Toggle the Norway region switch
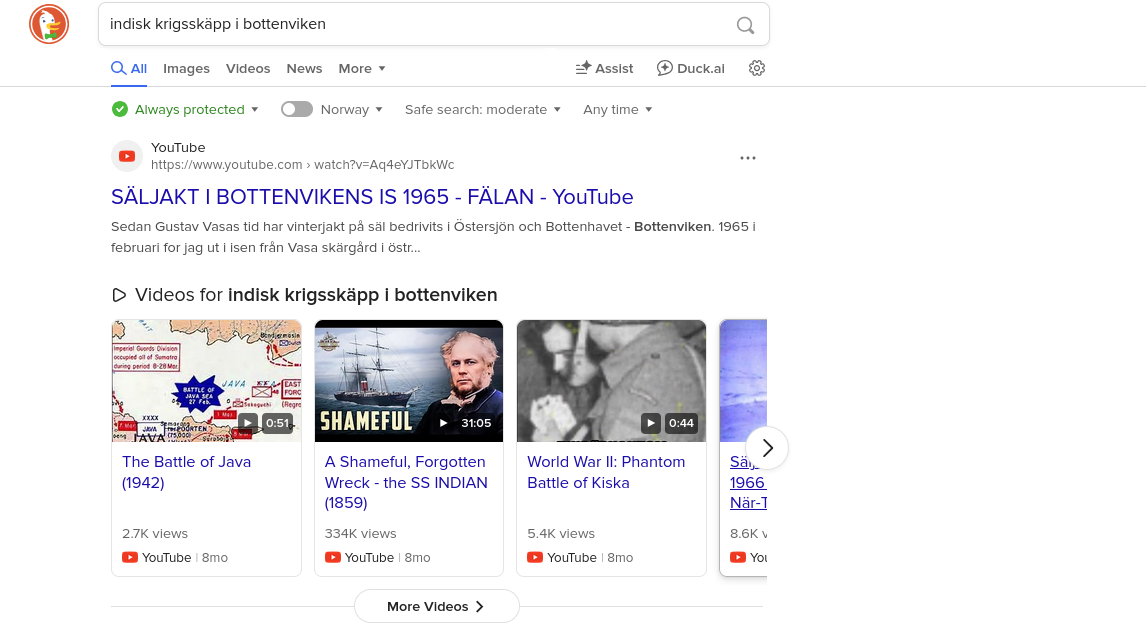1146x632 pixels. 297,109
